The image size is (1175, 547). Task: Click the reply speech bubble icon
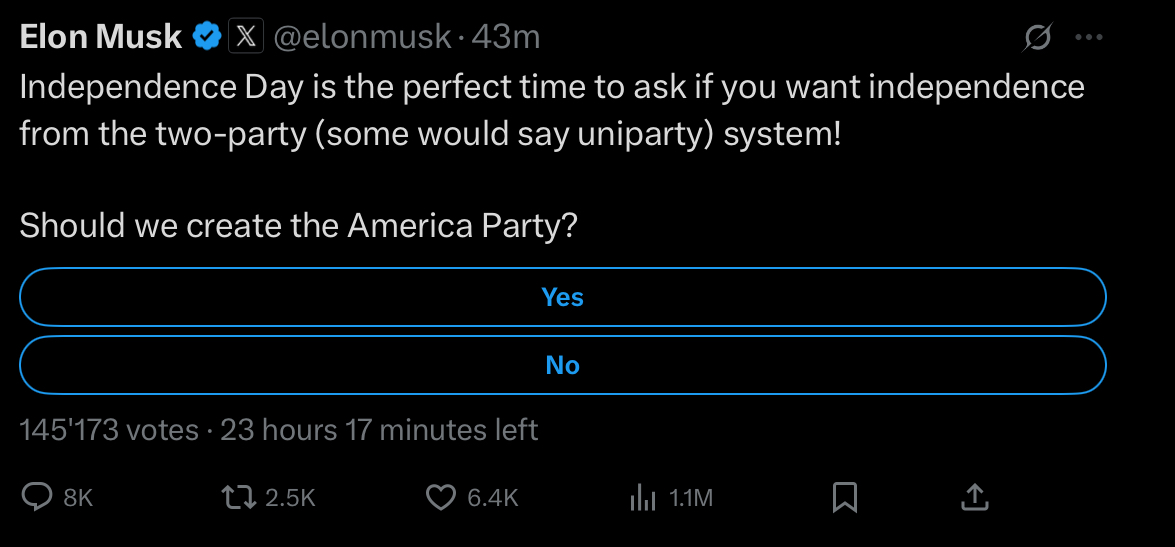(37, 497)
